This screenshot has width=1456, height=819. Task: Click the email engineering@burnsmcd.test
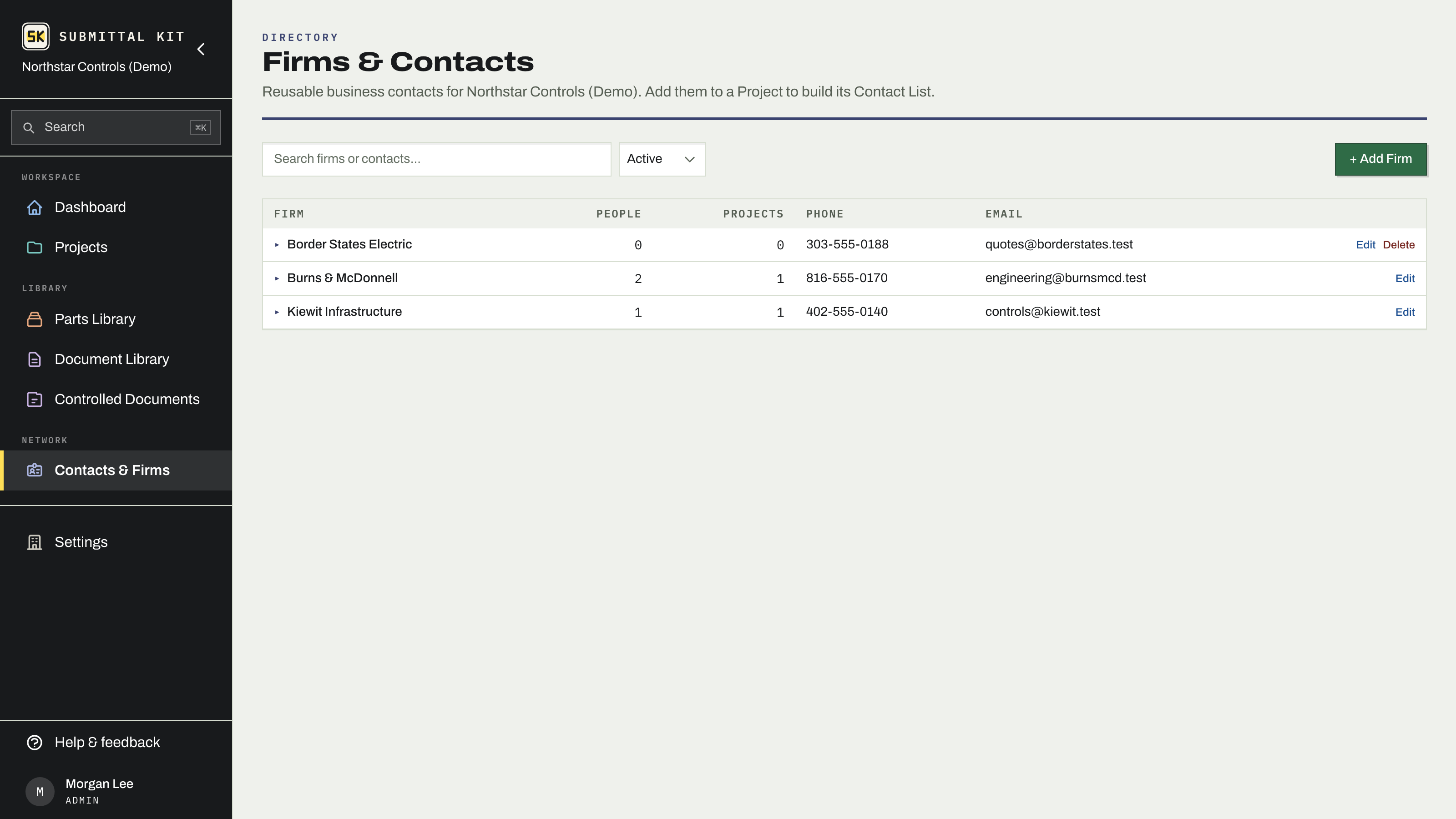(x=1066, y=278)
